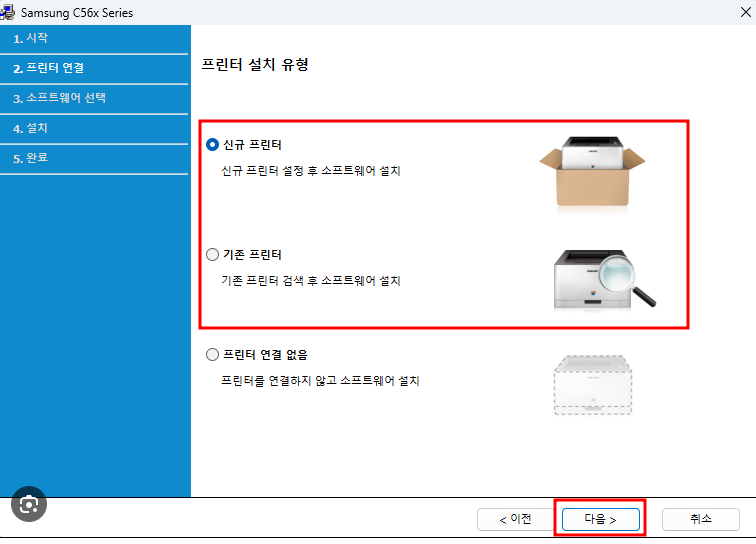The height and width of the screenshot is (544, 756).
Task: Click the Samsung installer title bar icon
Action: (7, 12)
